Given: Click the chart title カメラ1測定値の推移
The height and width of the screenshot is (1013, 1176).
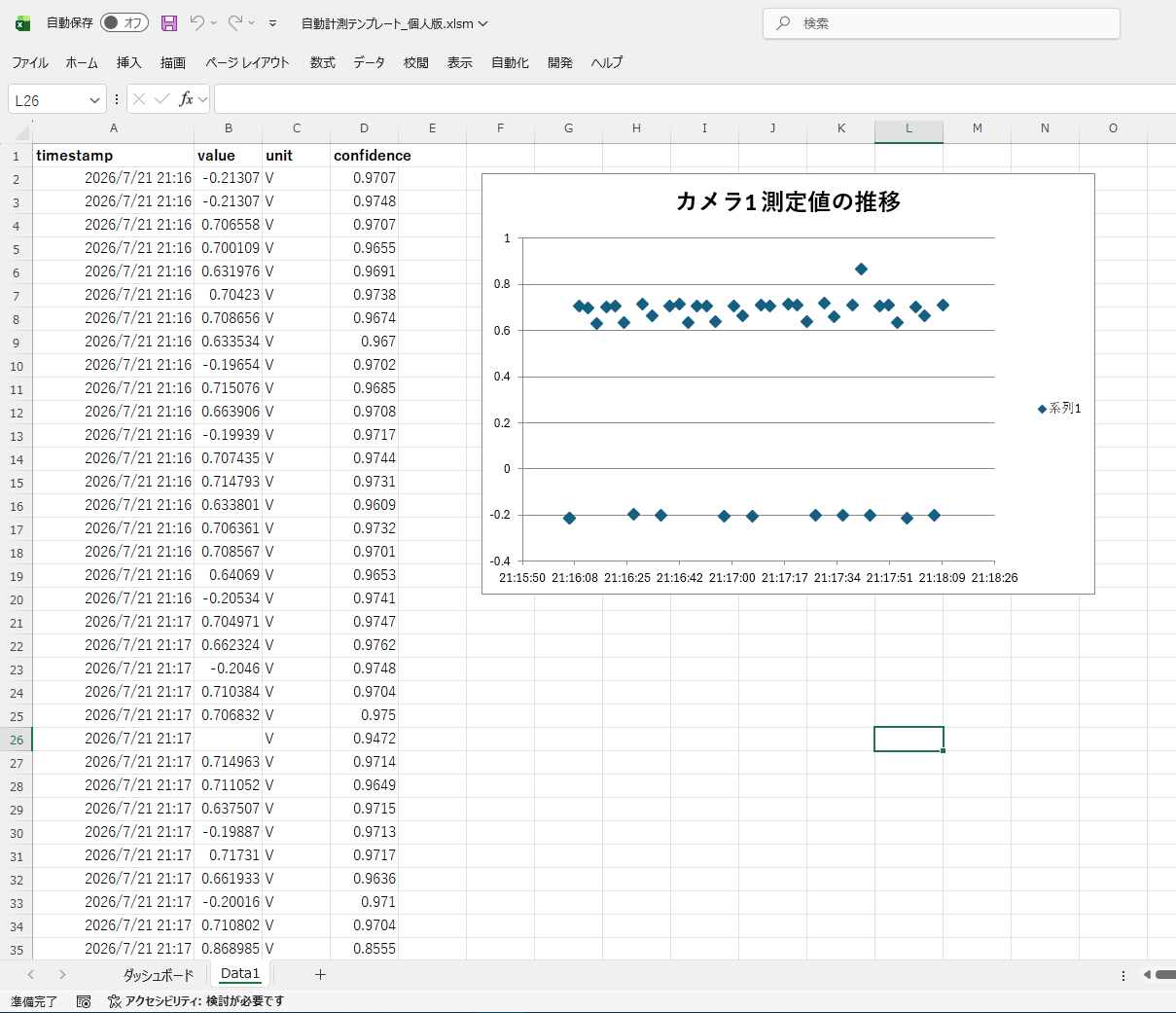Looking at the screenshot, I should coord(788,201).
